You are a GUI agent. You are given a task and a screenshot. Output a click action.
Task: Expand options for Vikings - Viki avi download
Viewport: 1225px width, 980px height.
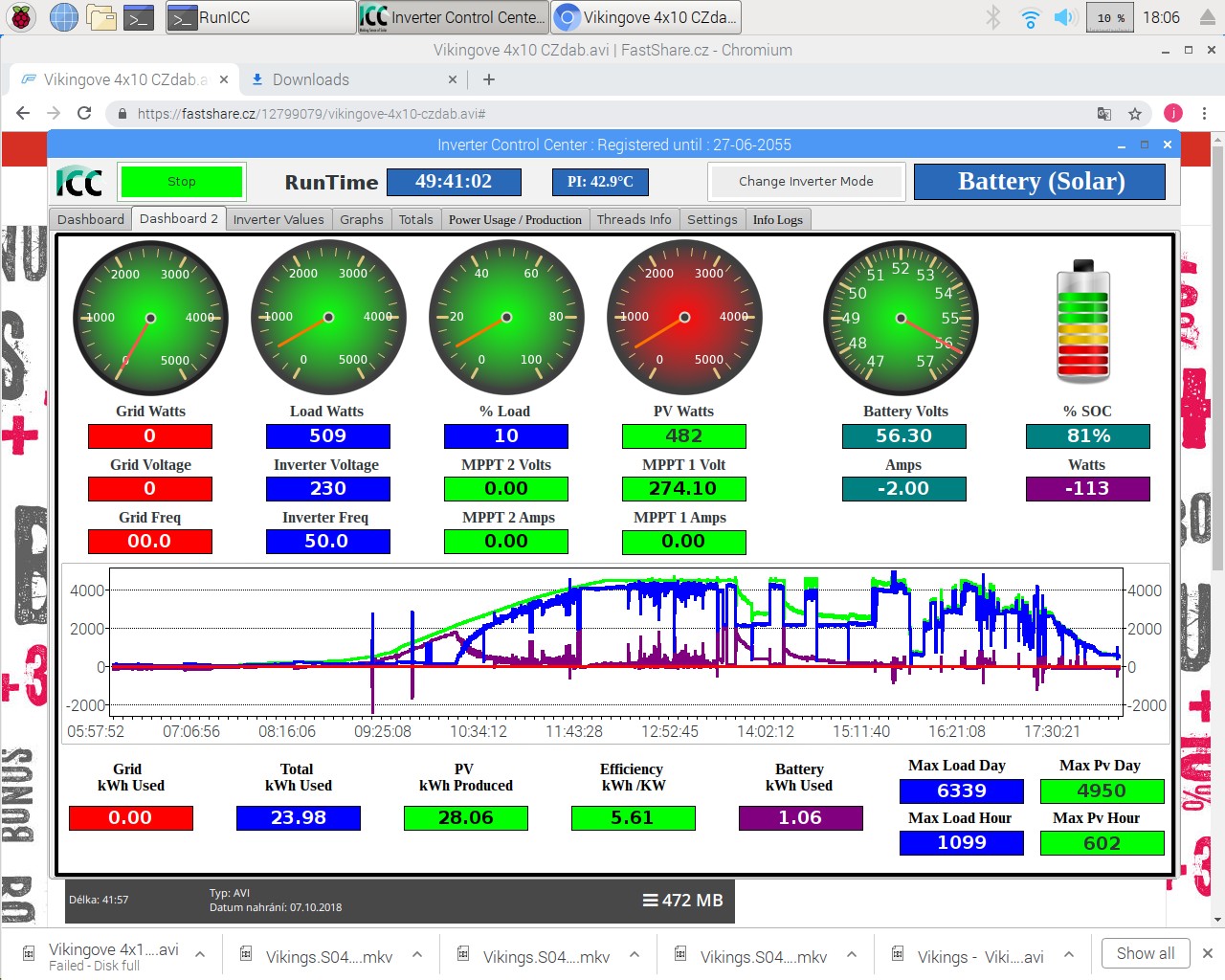click(x=1069, y=954)
